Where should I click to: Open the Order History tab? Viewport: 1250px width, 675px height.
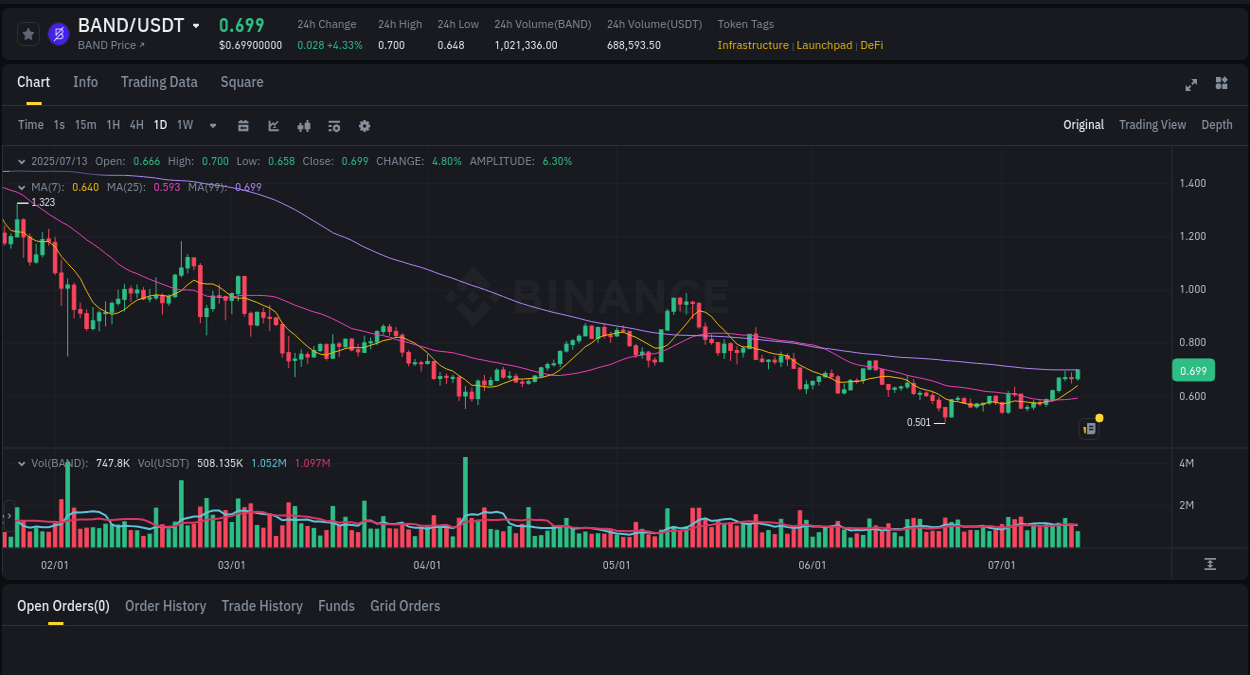(165, 606)
